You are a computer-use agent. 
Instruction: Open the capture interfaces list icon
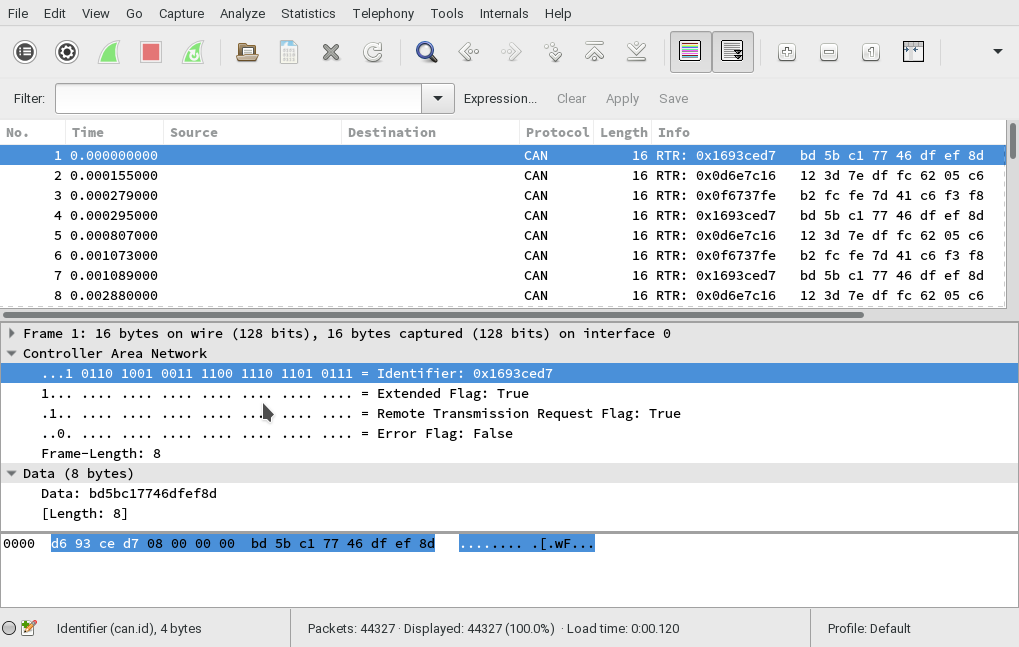point(25,52)
